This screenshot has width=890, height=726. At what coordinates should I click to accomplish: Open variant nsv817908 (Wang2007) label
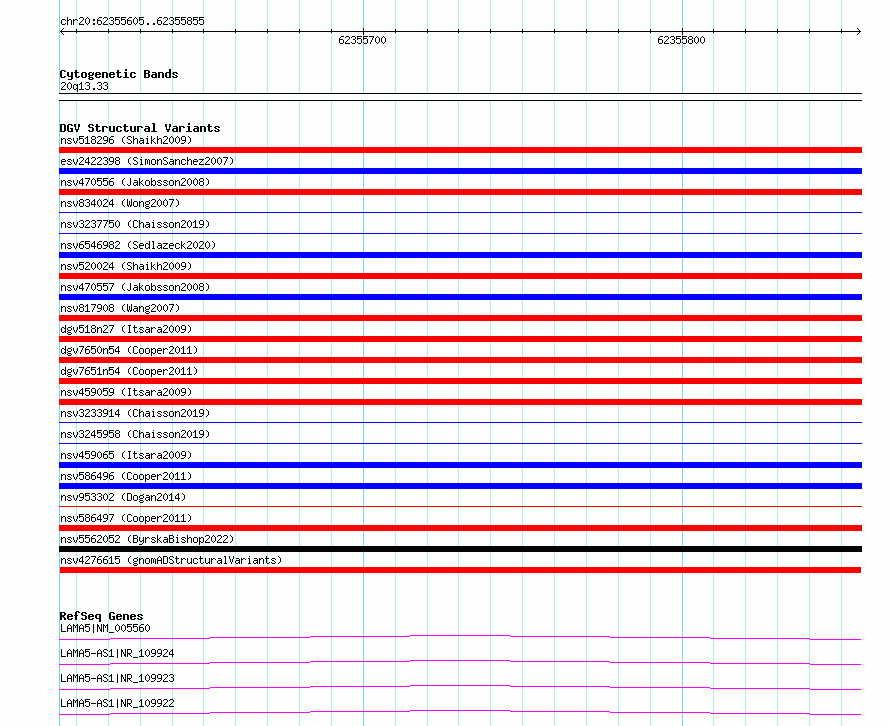tap(120, 308)
